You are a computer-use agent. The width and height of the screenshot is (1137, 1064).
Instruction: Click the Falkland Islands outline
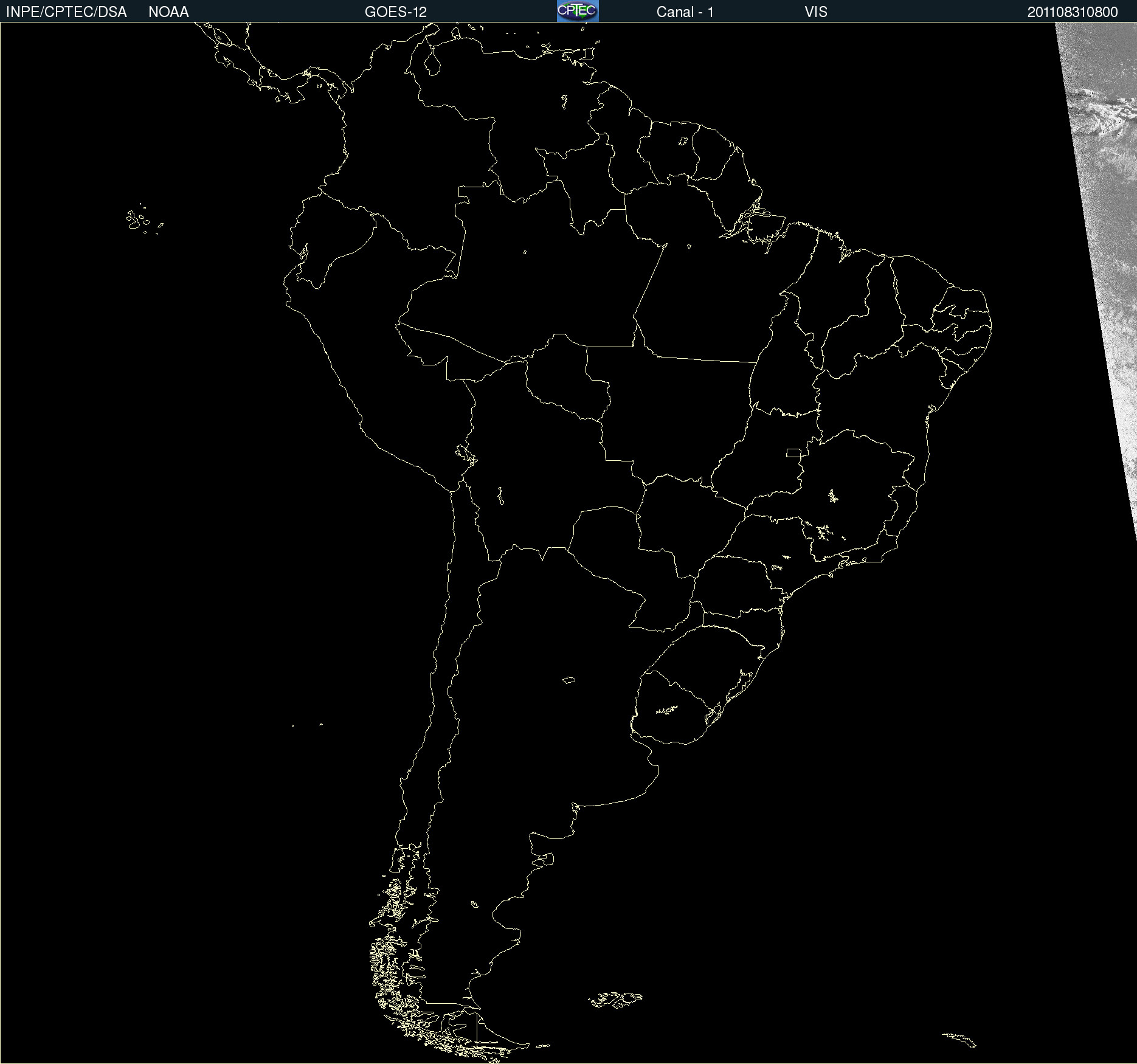615,1000
